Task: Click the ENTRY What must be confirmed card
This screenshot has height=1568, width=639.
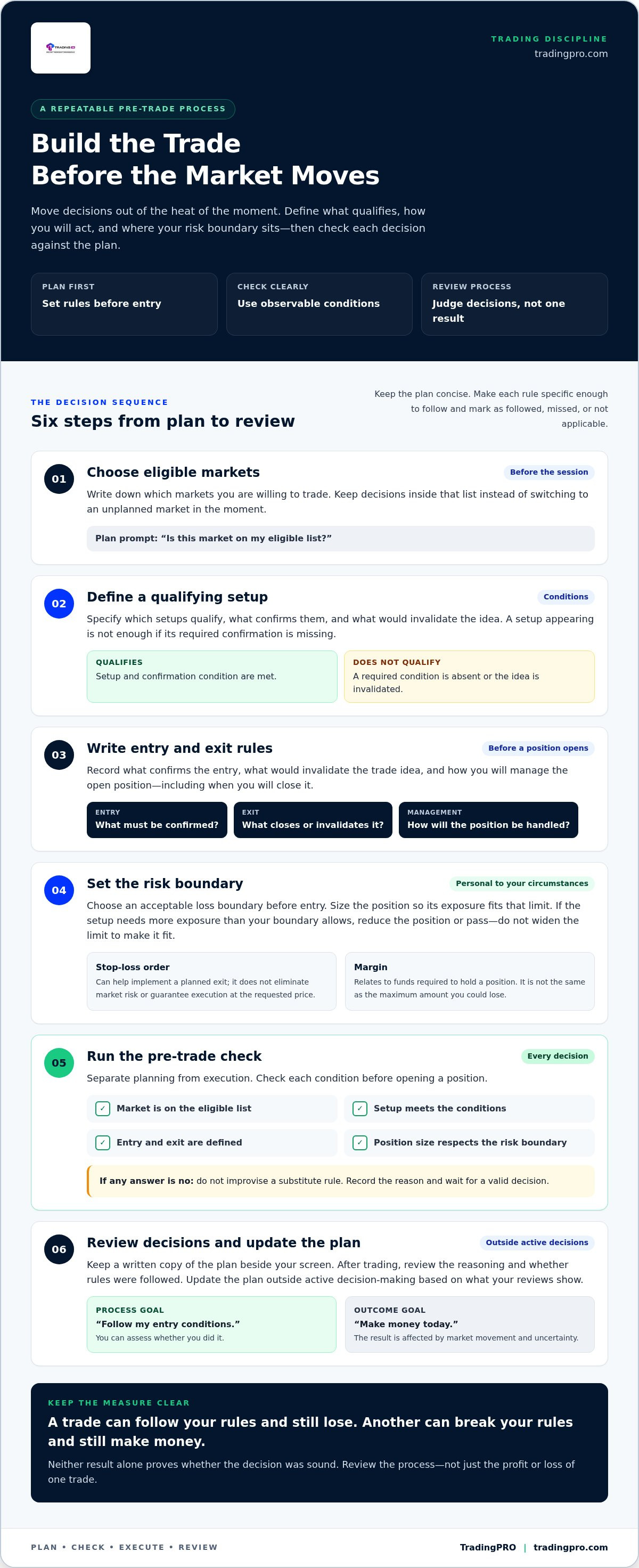Action: click(157, 820)
